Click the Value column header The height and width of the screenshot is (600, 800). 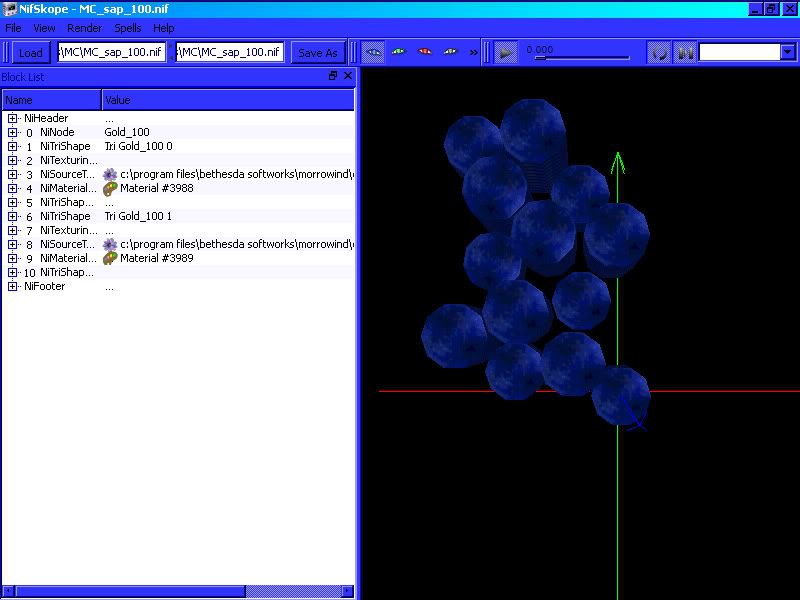pos(228,100)
